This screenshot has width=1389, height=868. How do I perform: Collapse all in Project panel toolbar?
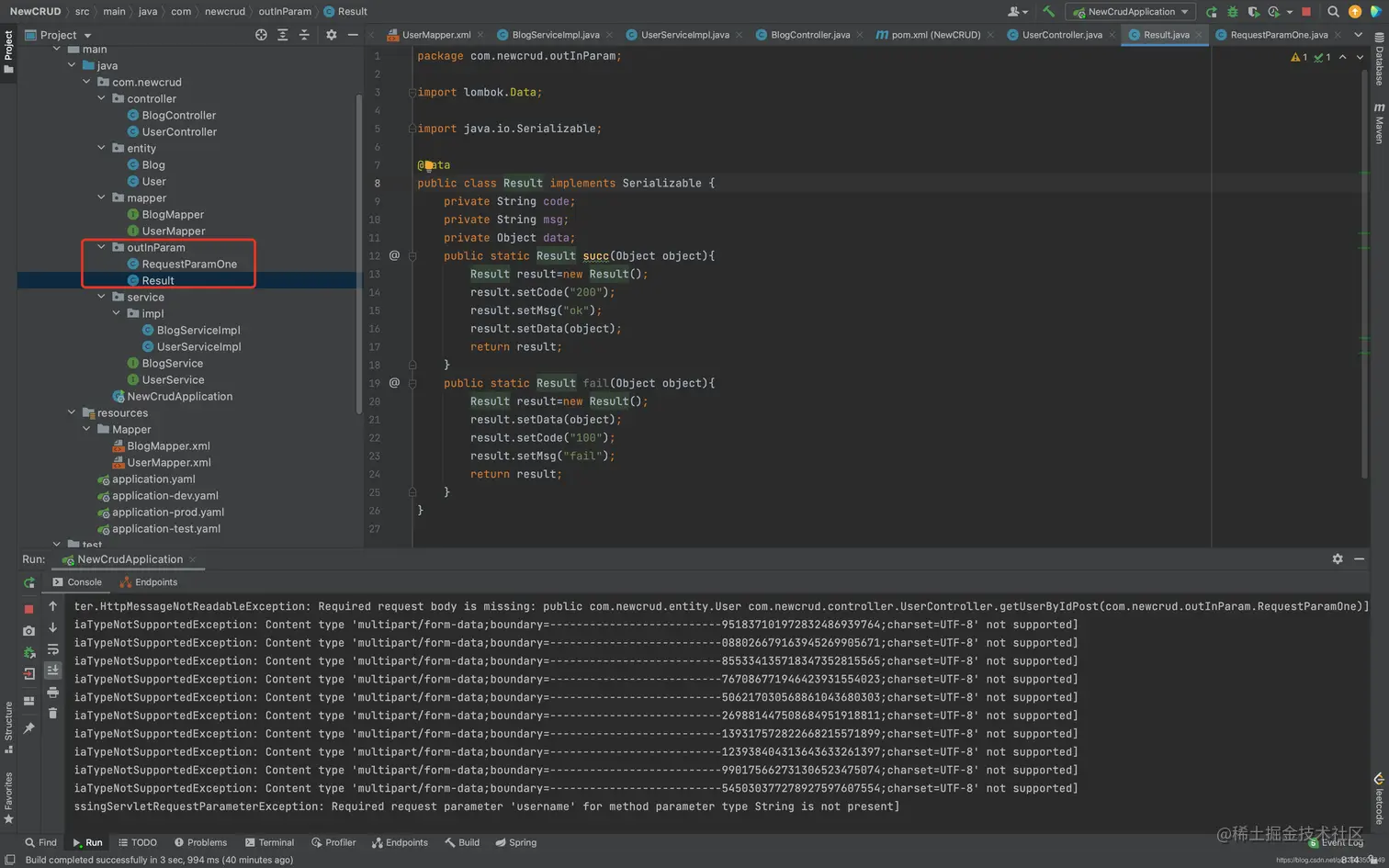point(304,35)
